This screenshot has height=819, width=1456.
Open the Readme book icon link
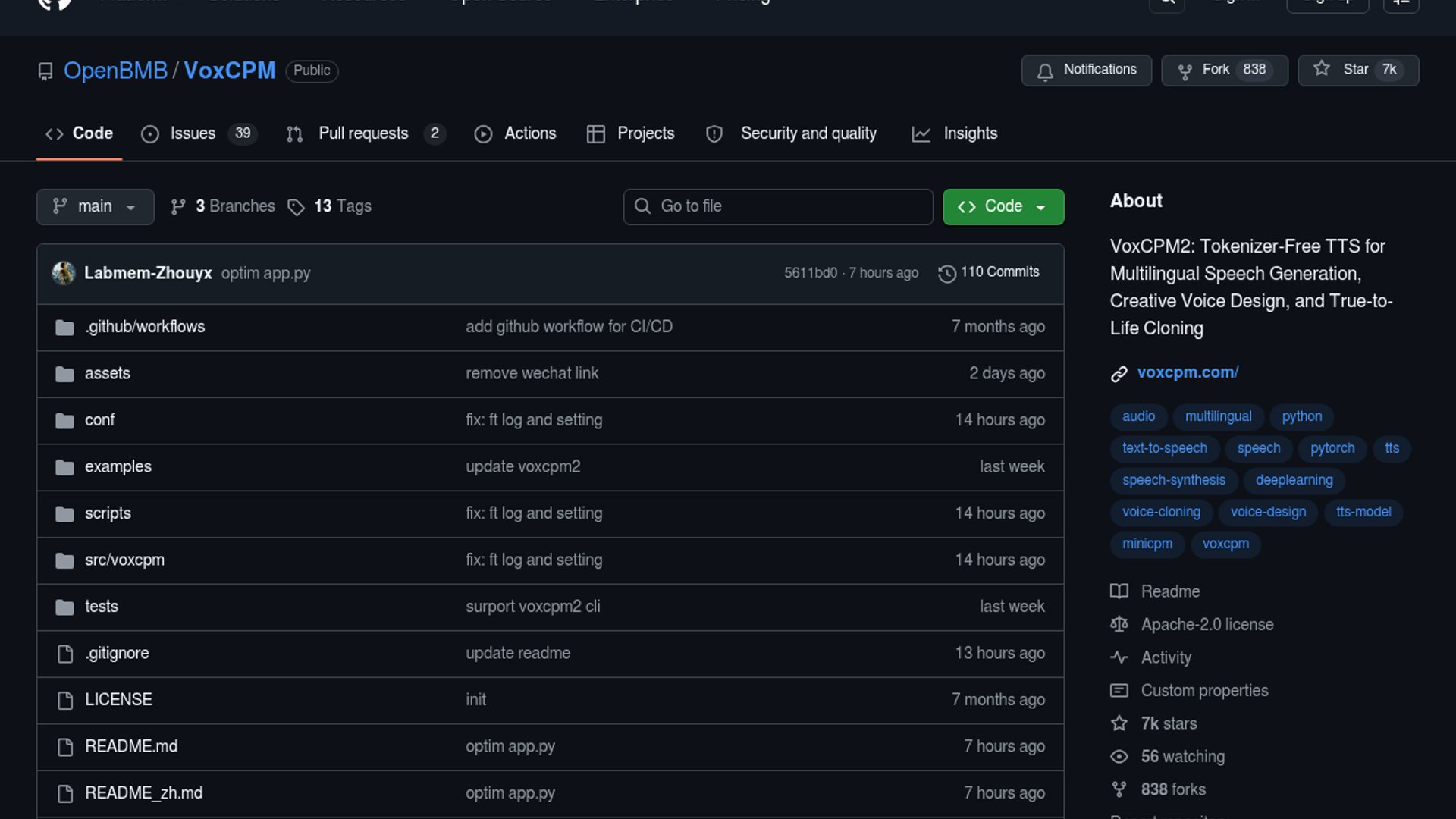(x=1119, y=591)
